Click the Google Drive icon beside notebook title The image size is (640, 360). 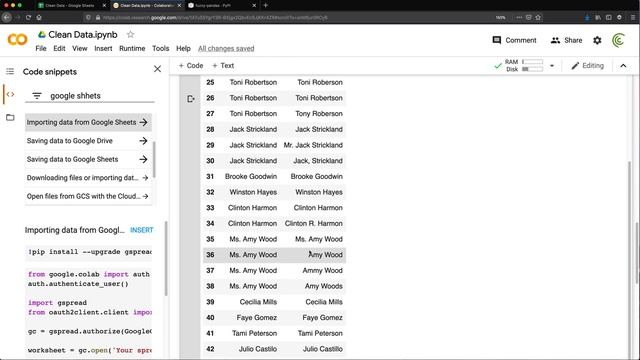42,35
